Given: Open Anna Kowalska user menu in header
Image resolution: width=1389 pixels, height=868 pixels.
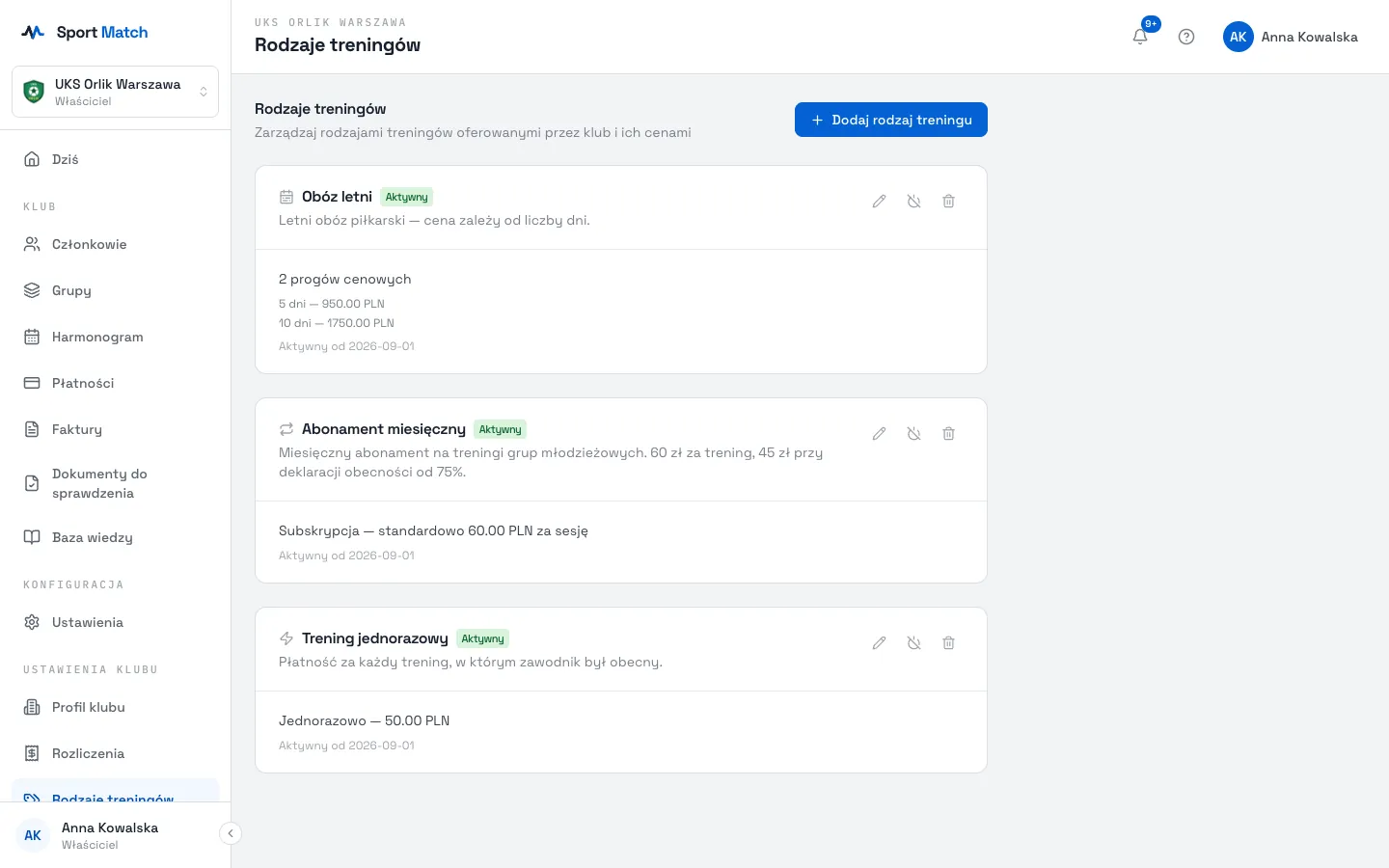Looking at the screenshot, I should coord(1291,37).
